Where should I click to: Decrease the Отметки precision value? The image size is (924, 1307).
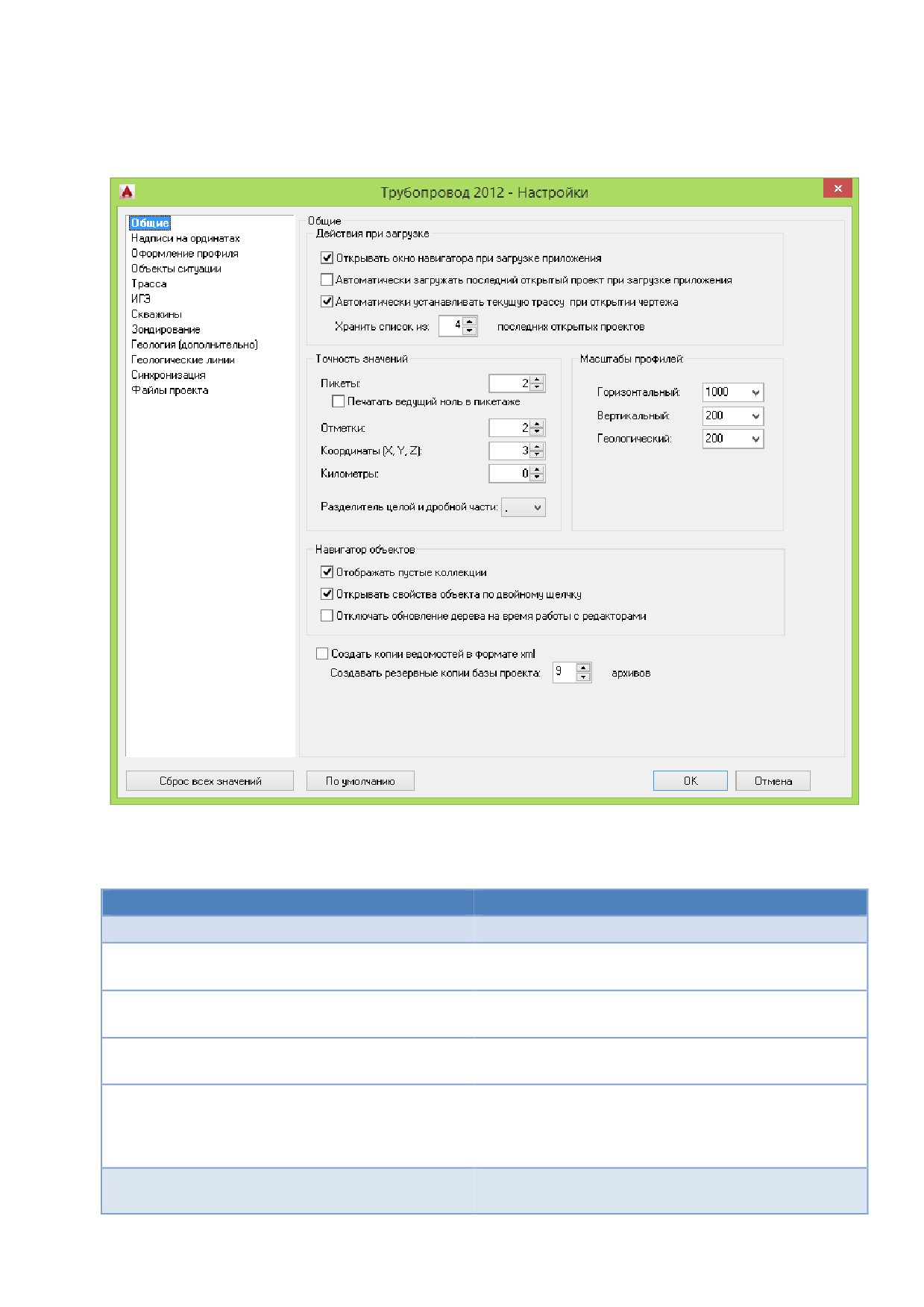pyautogui.click(x=537, y=432)
